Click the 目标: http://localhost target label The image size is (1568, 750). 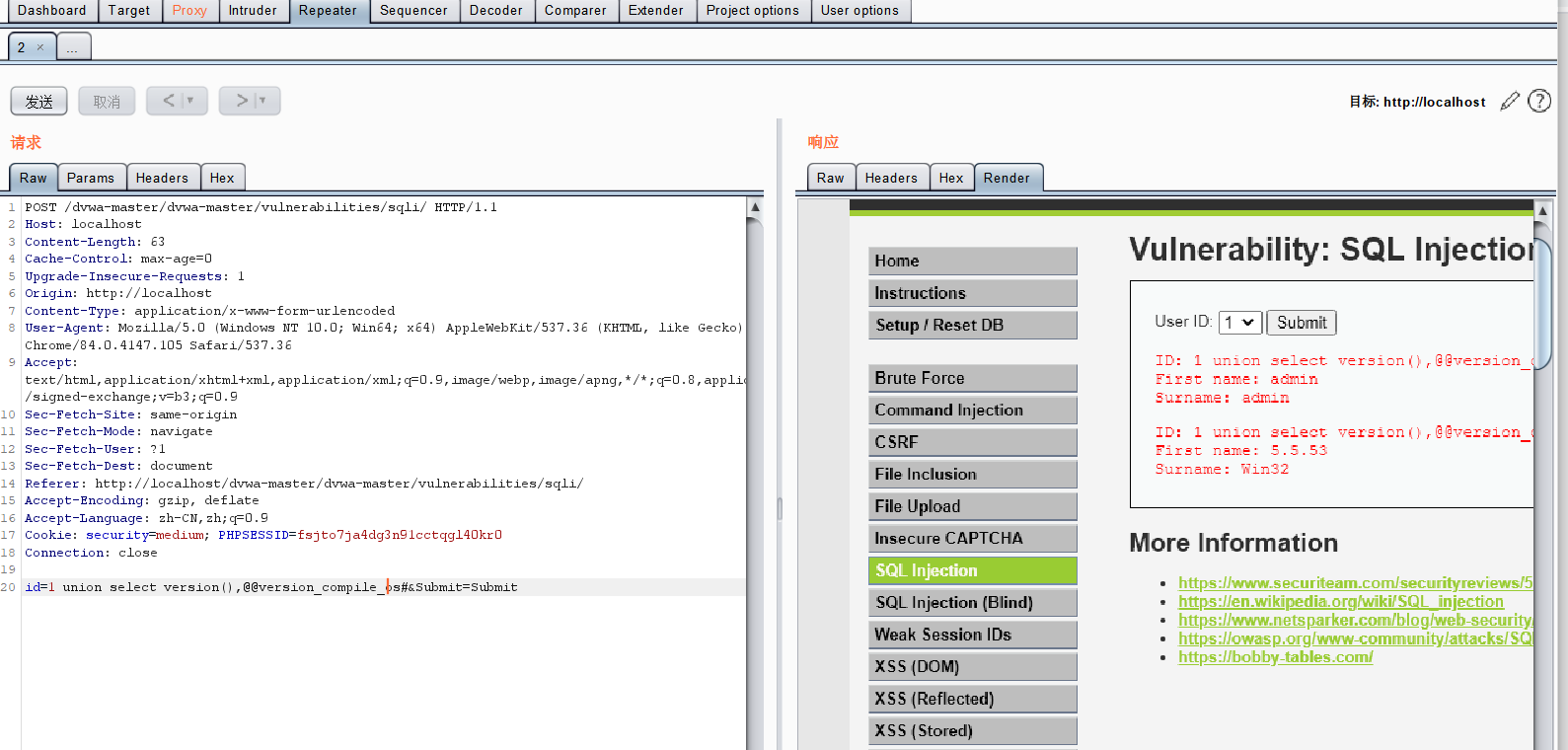point(1417,102)
